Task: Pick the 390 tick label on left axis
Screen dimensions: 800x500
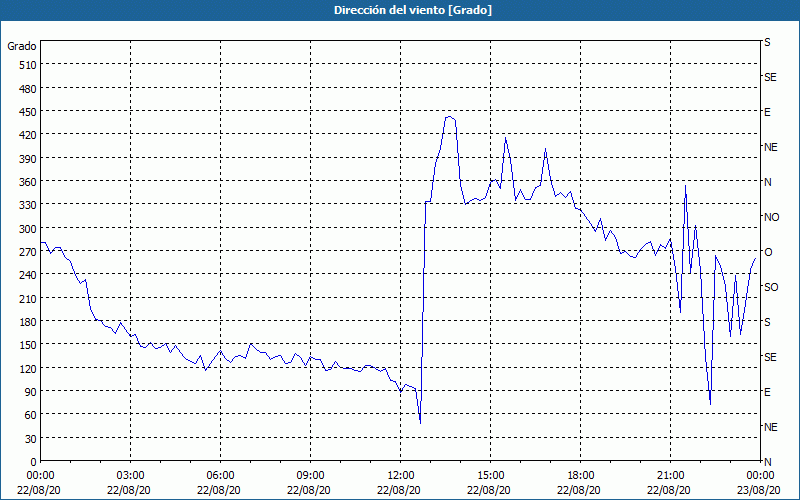Action: coord(28,159)
